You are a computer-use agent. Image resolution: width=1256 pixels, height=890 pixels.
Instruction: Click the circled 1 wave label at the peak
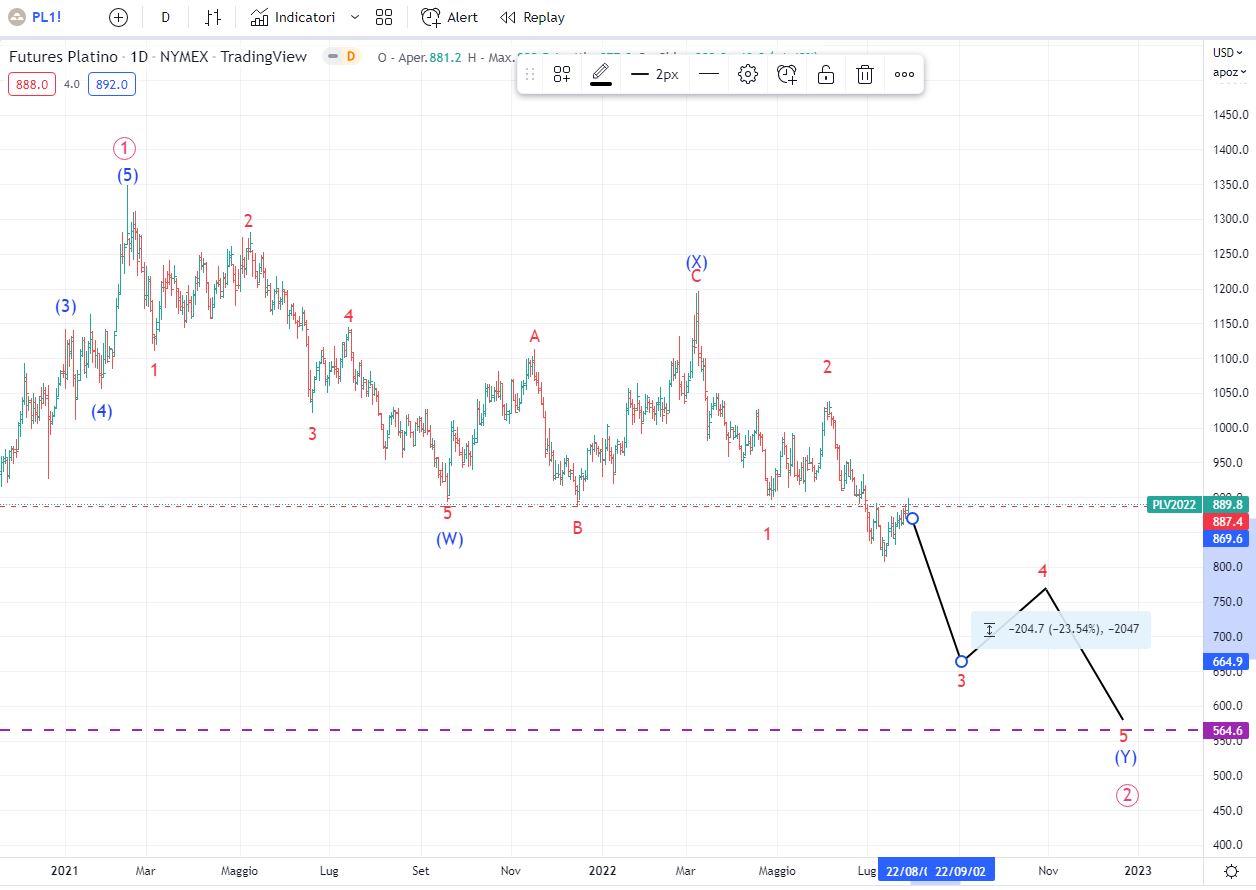(124, 149)
